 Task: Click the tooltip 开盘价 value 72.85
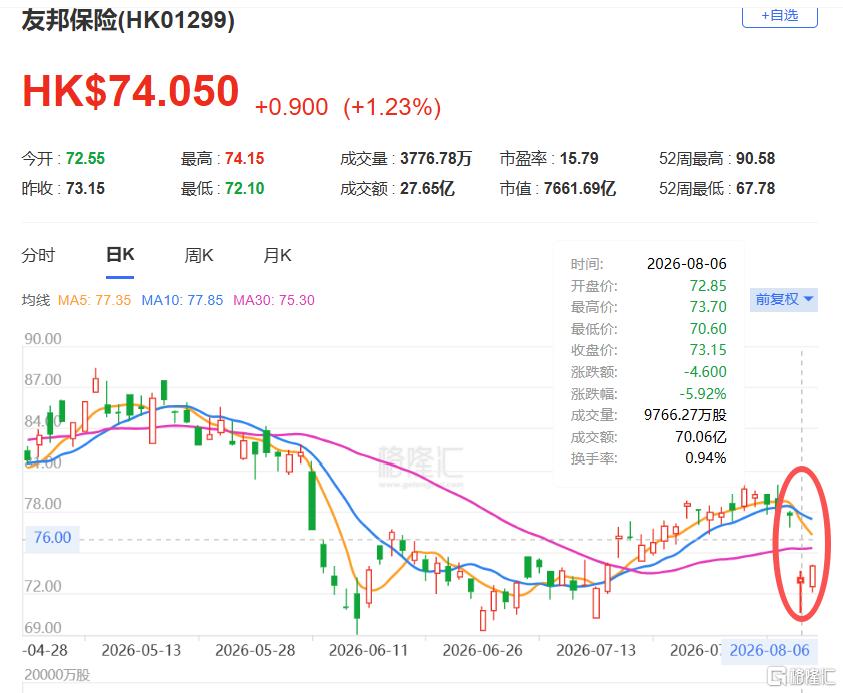coord(708,285)
